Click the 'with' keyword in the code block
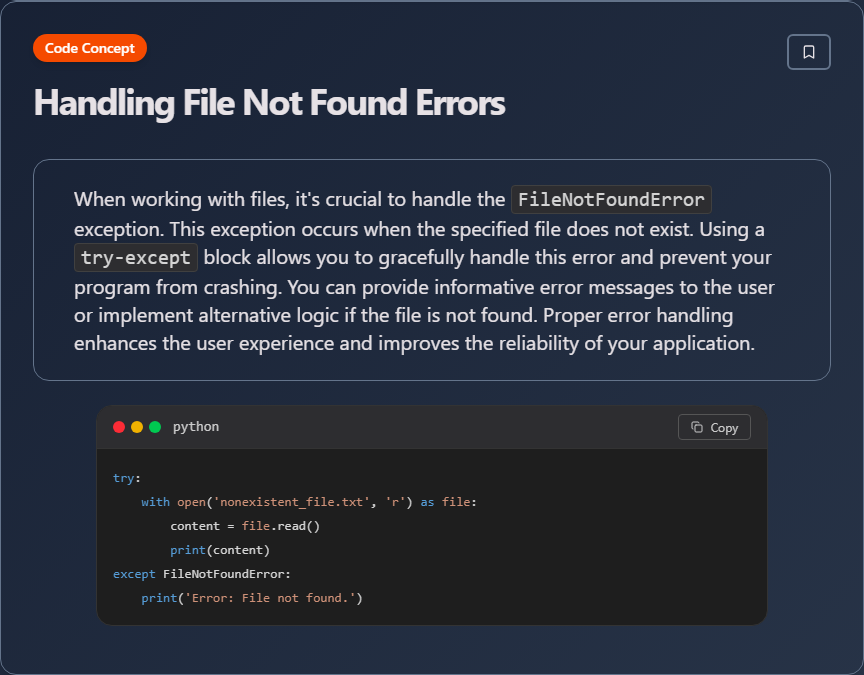Image resolution: width=864 pixels, height=675 pixels. (x=155, y=502)
